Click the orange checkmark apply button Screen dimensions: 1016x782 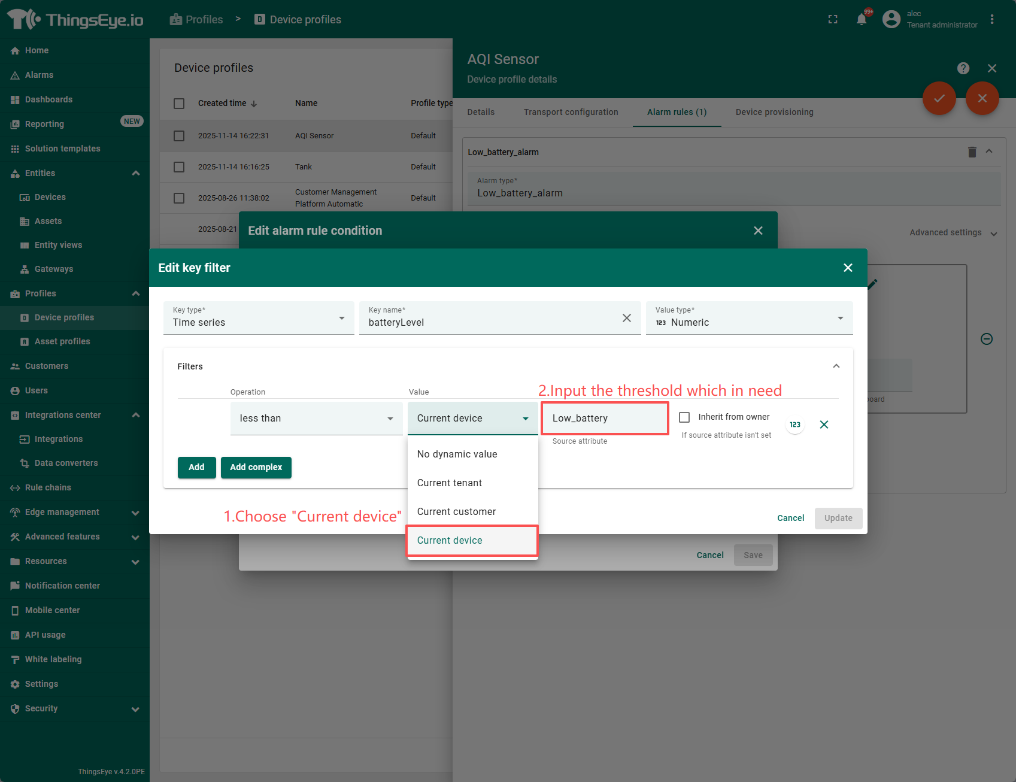[x=938, y=98]
